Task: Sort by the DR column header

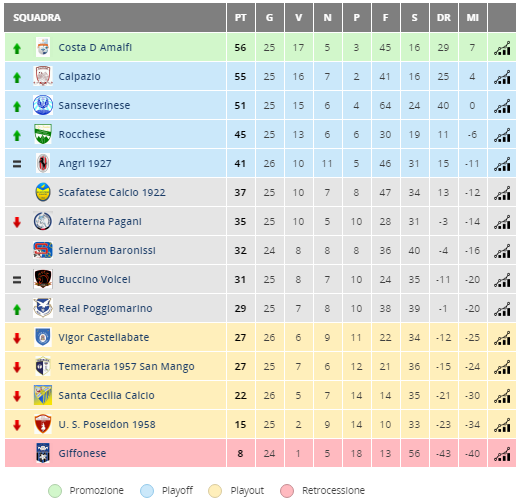Action: (x=443, y=18)
